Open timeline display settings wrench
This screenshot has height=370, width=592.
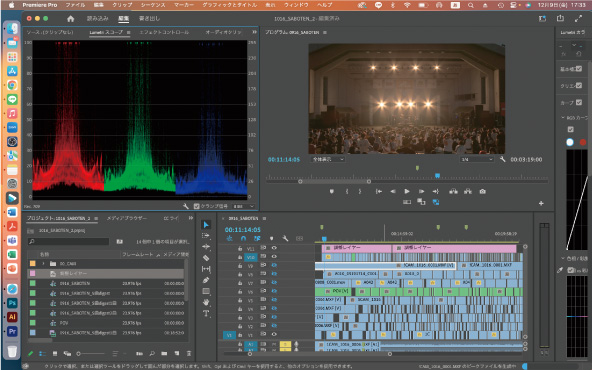pyautogui.click(x=285, y=238)
